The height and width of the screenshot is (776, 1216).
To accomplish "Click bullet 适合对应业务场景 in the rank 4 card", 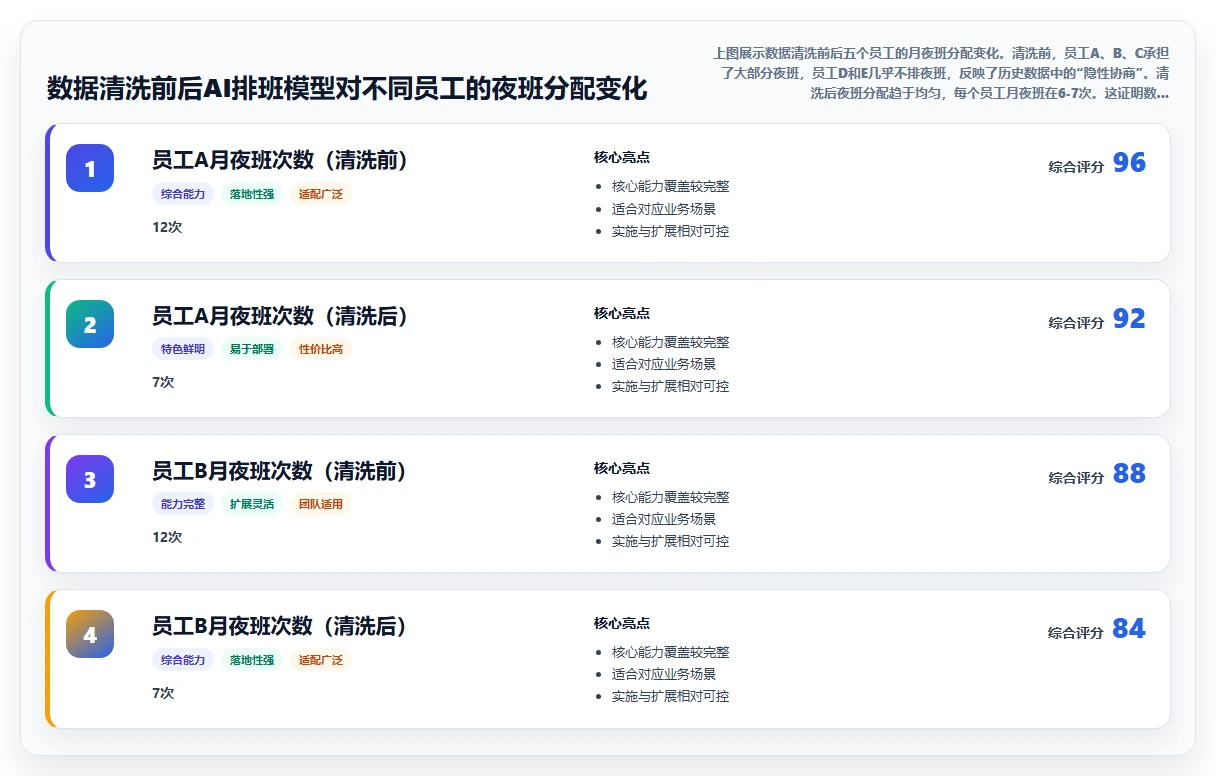I will click(x=664, y=674).
